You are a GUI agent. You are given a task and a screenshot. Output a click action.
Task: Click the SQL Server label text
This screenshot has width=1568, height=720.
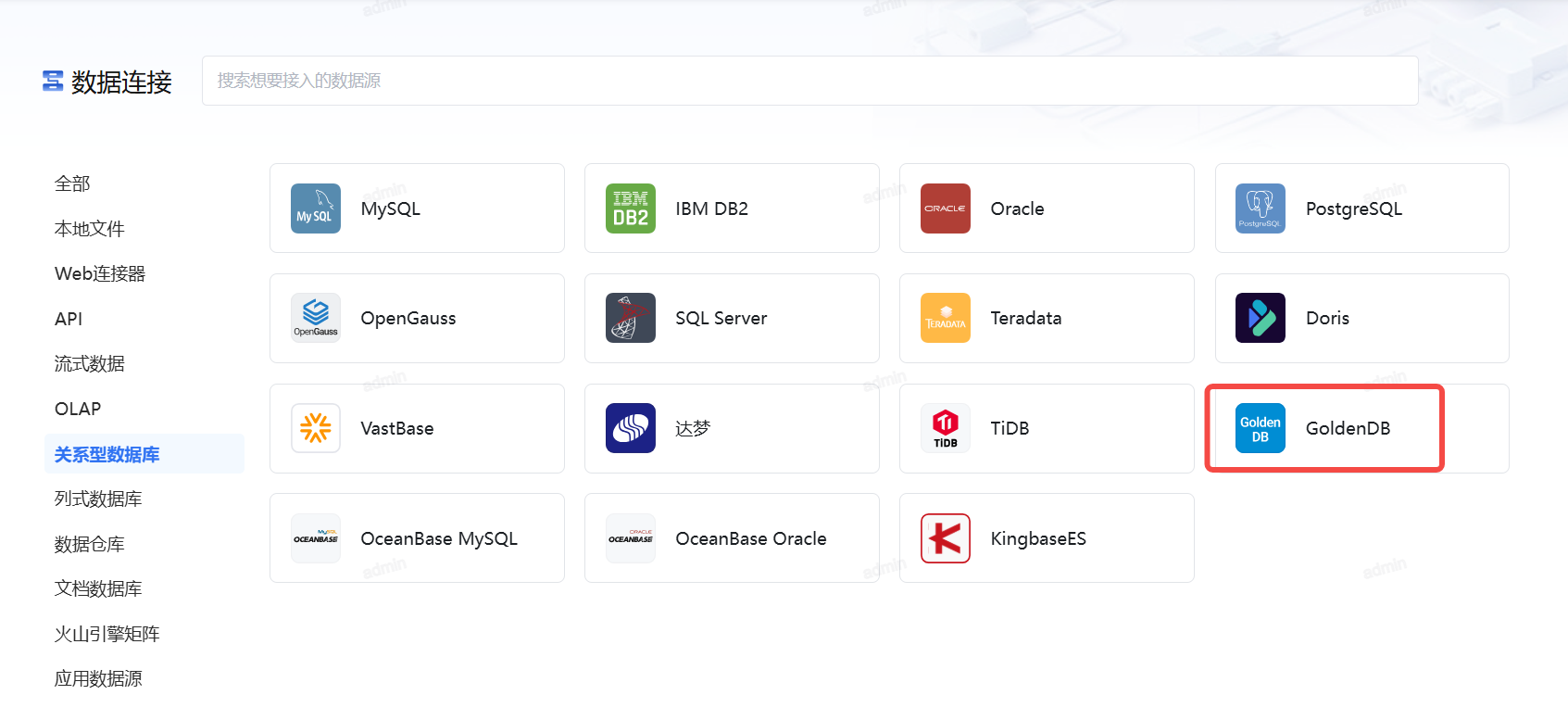coord(721,318)
